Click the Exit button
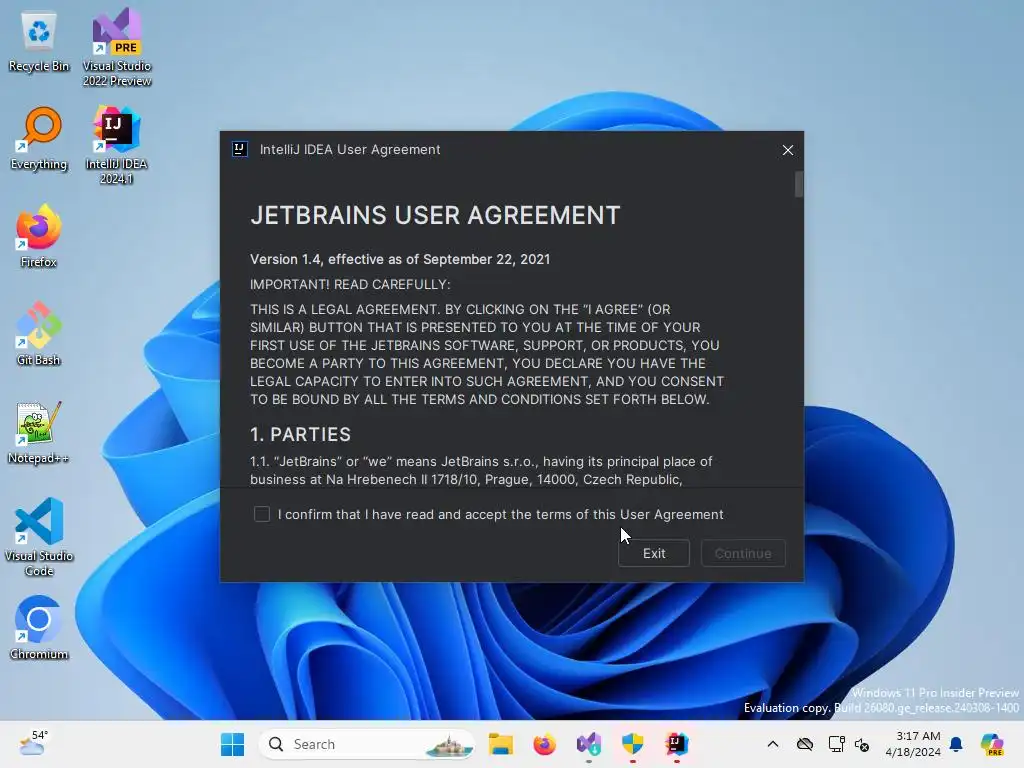 click(654, 553)
